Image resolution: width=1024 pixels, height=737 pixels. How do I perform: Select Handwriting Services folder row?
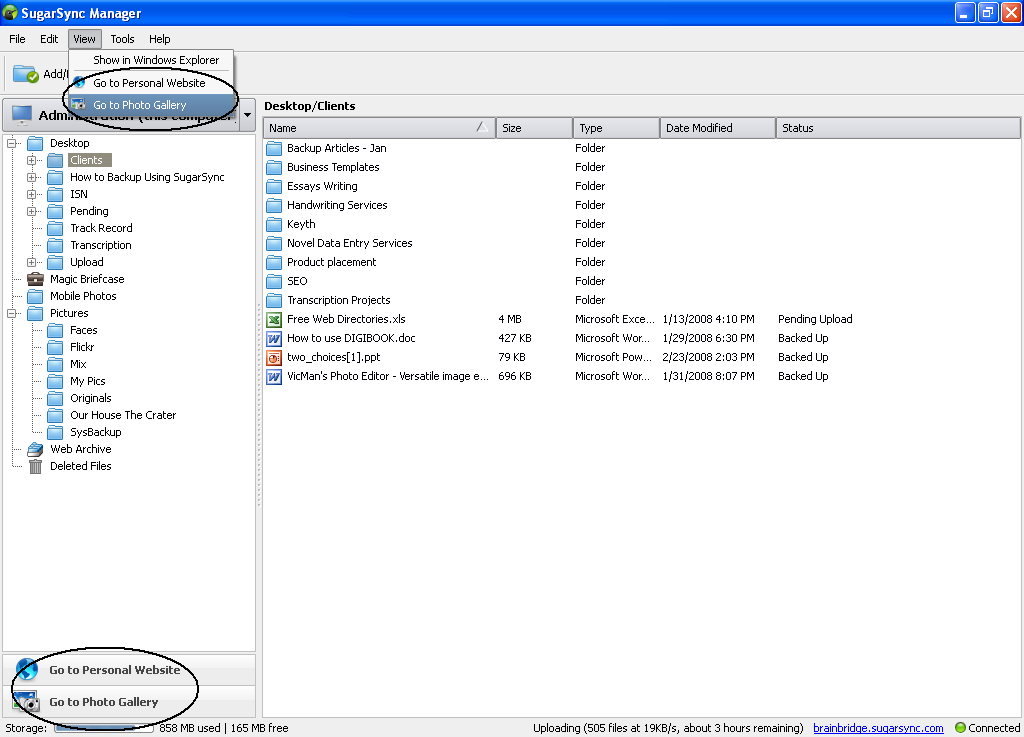tap(641, 206)
